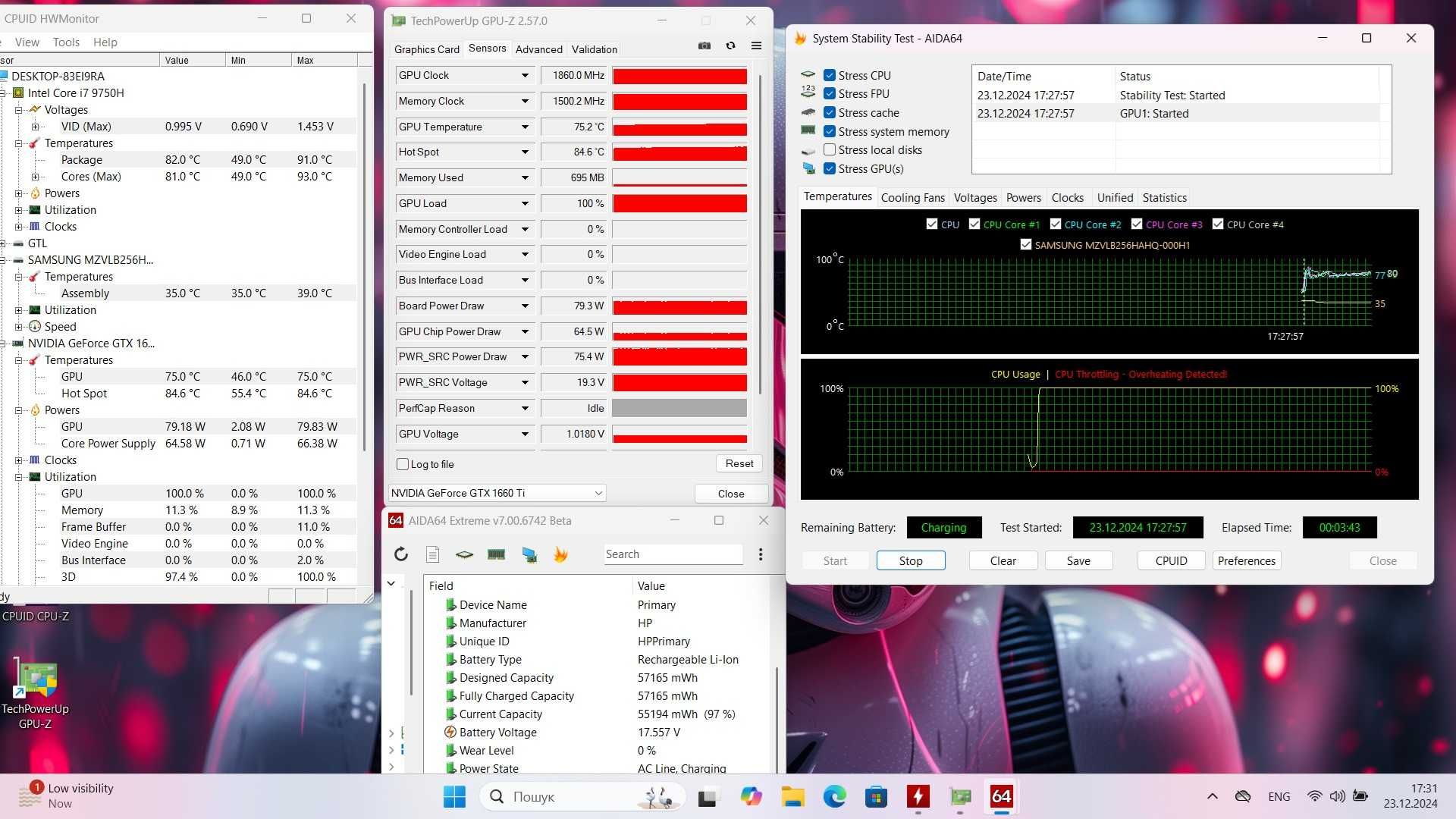The image size is (1456, 819).
Task: Open AIDA64 Extreme three-dot options menu
Action: (761, 554)
